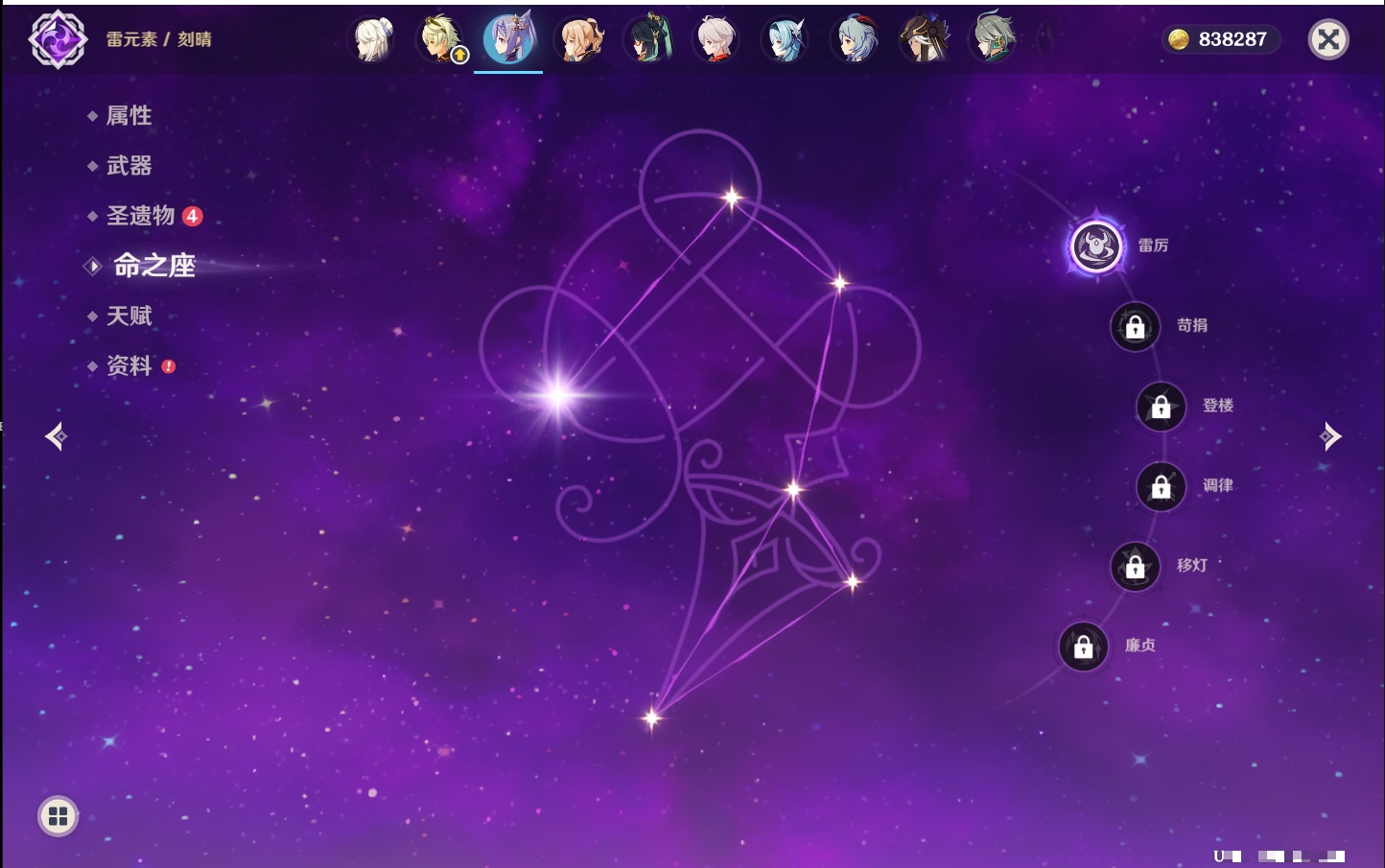The width and height of the screenshot is (1385, 868).
Task: Select the highlighted purple-haired 刻晴 portrait
Action: tap(508, 39)
